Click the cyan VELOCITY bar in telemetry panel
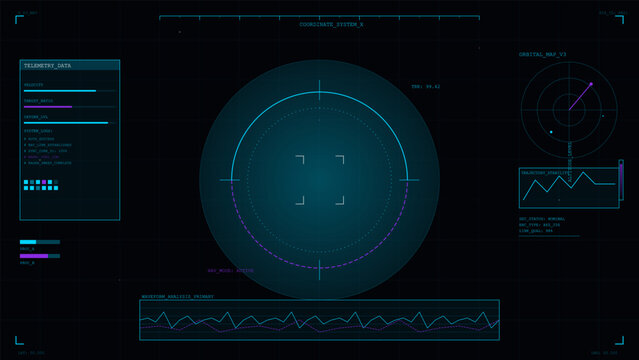The width and height of the screenshot is (639, 360). [60, 91]
